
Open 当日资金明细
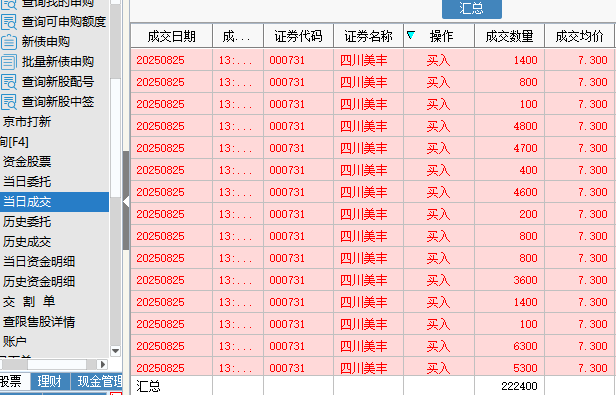pyautogui.click(x=39, y=262)
